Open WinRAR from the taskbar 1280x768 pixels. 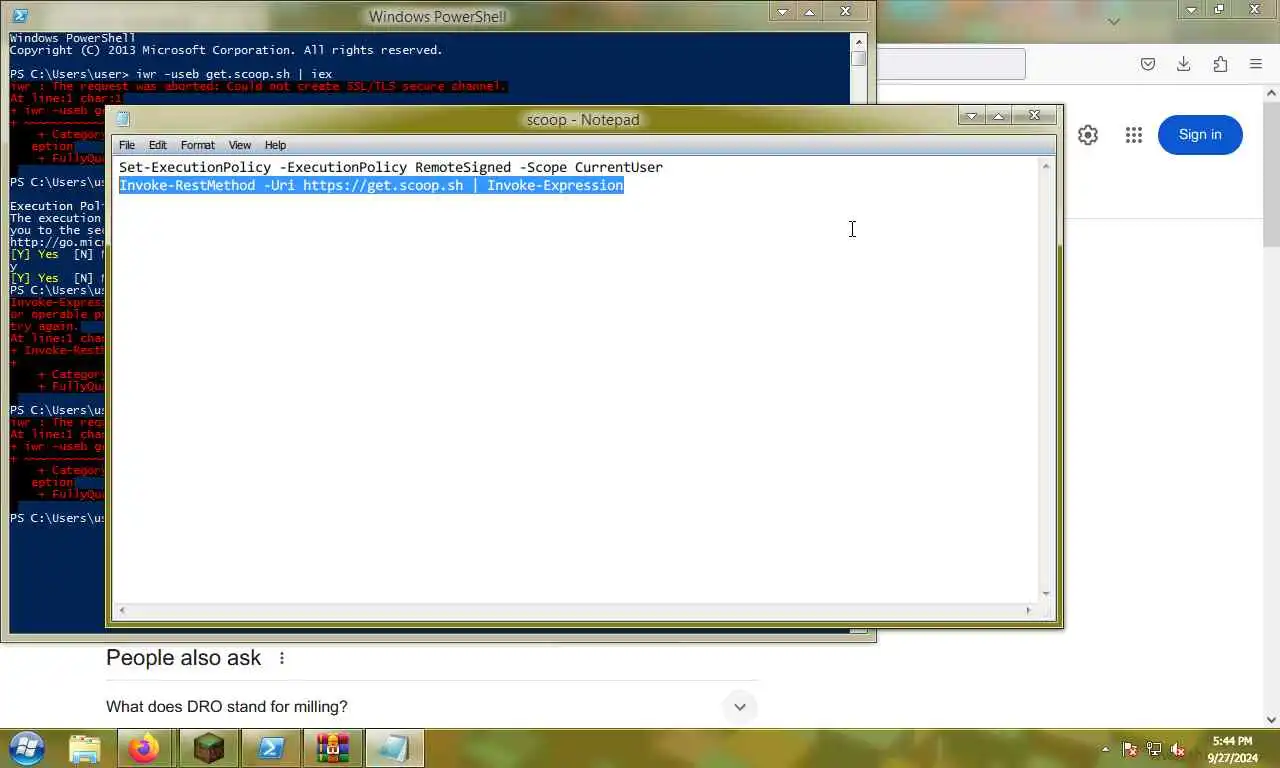(x=333, y=748)
